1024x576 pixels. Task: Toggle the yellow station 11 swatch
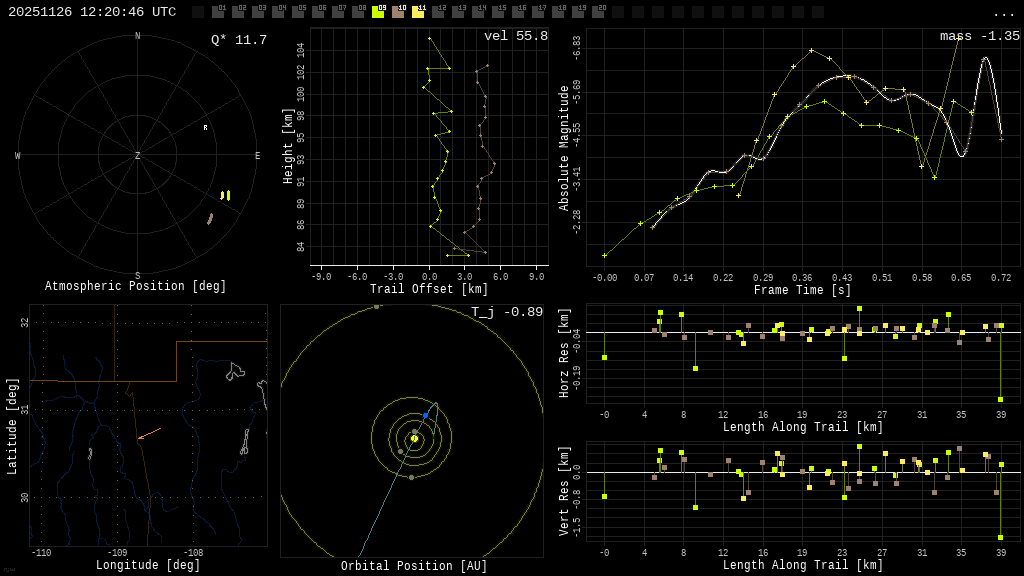point(418,12)
